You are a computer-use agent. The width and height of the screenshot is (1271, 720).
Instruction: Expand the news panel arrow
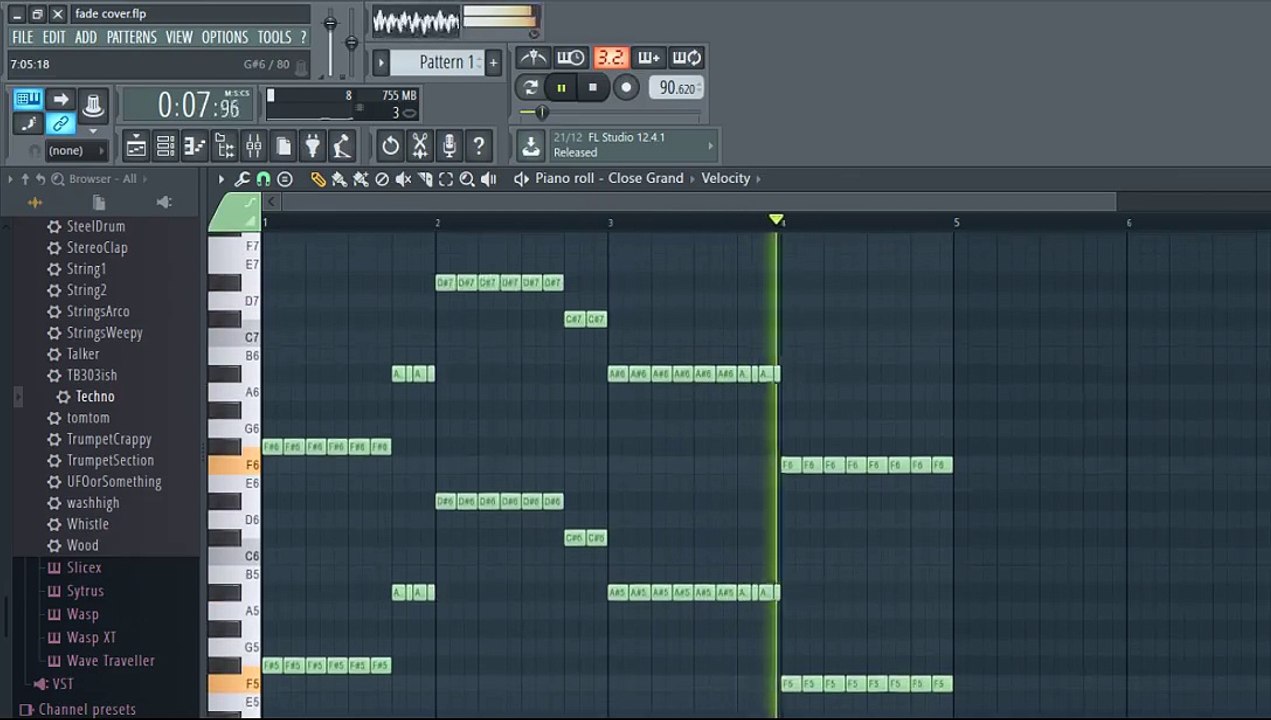(711, 145)
